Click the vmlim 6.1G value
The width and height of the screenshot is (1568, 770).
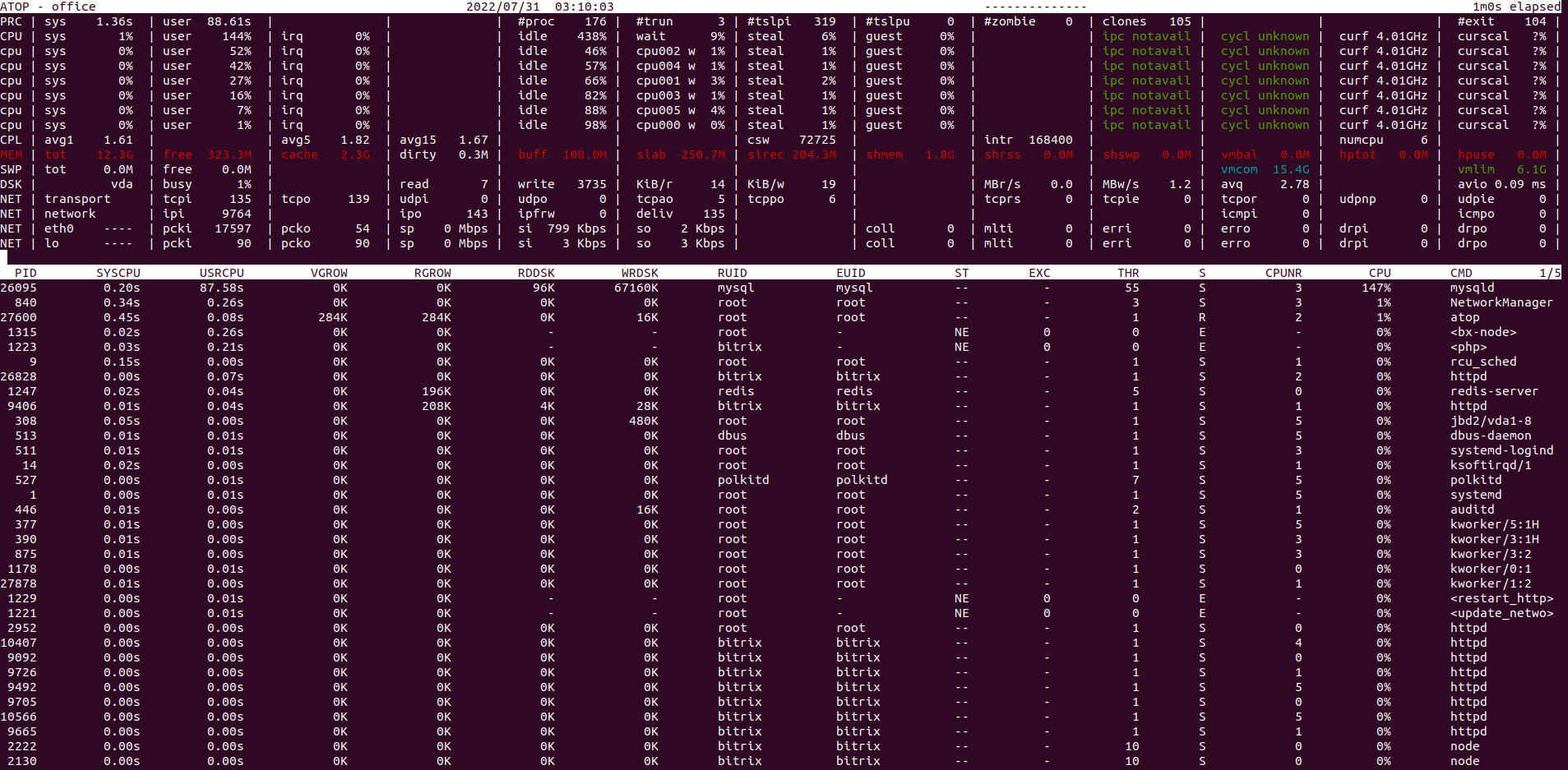pyautogui.click(x=1502, y=169)
